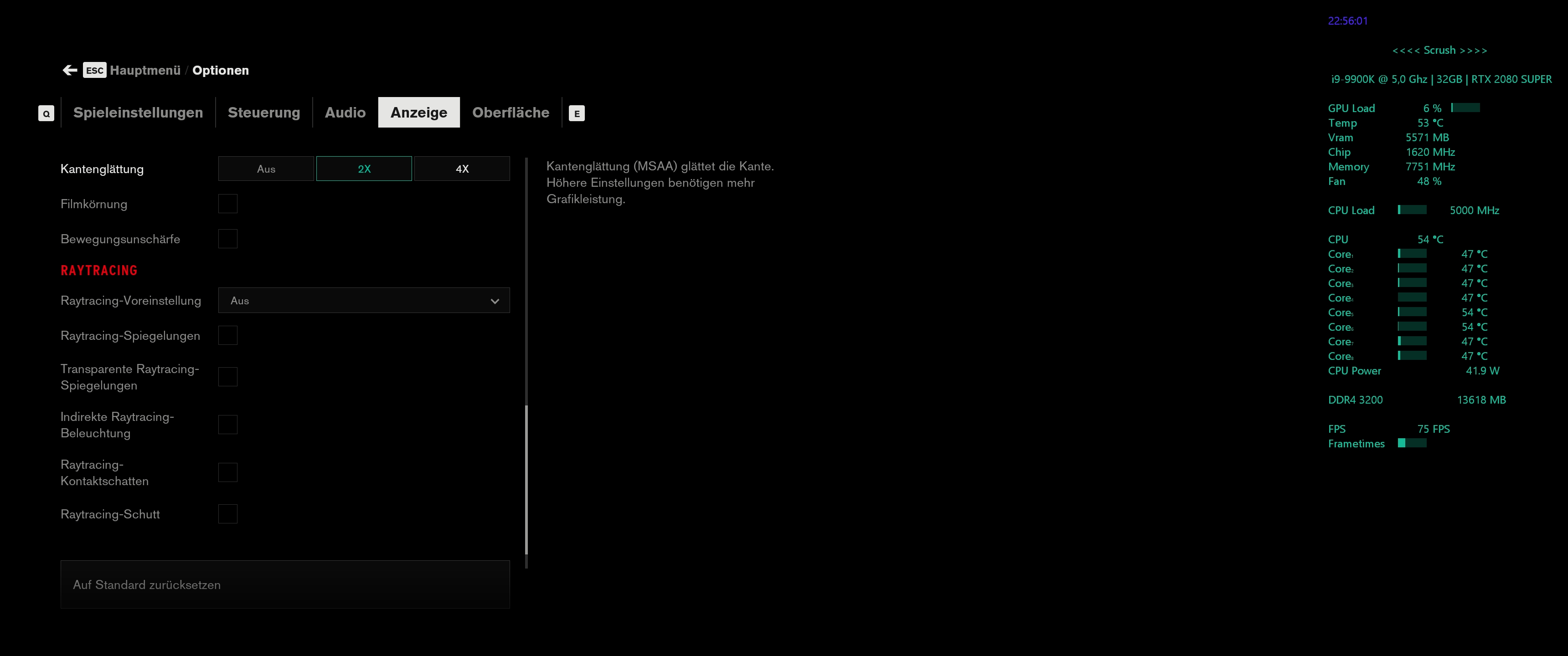Open the Raytracing-Voreinstellung dropdown
Viewport: 1568px width, 656px height.
363,301
